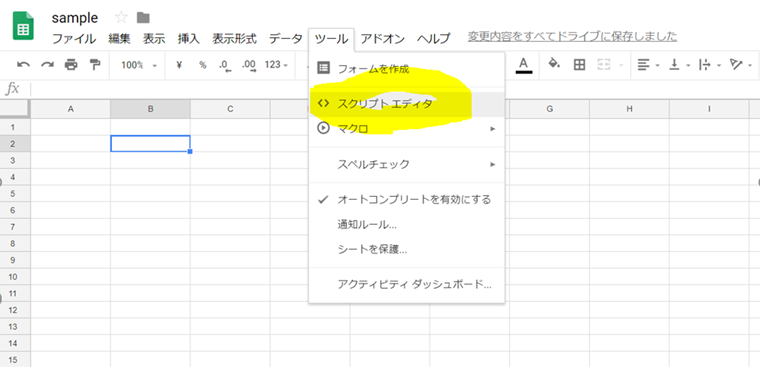This screenshot has height=370, width=760.
Task: Increase decimal places
Action: point(249,65)
